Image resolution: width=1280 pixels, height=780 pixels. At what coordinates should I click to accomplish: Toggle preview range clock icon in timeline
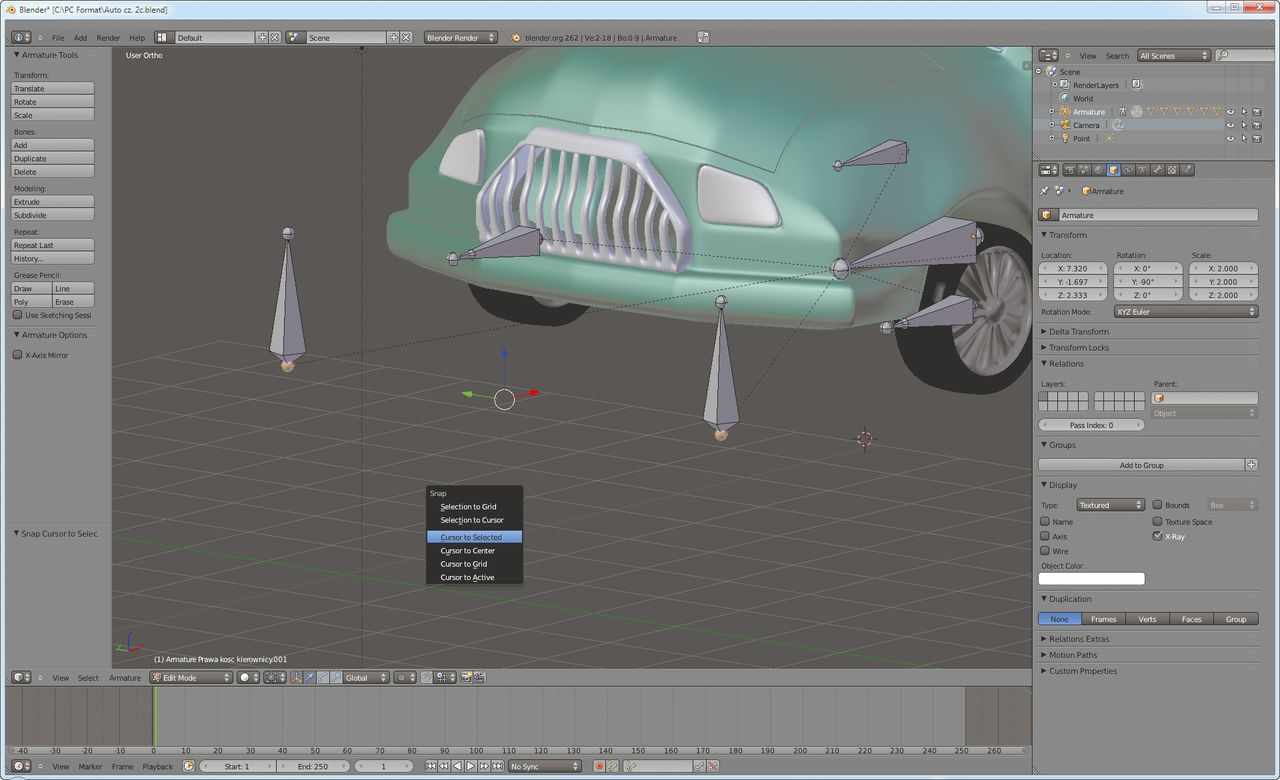(189, 766)
